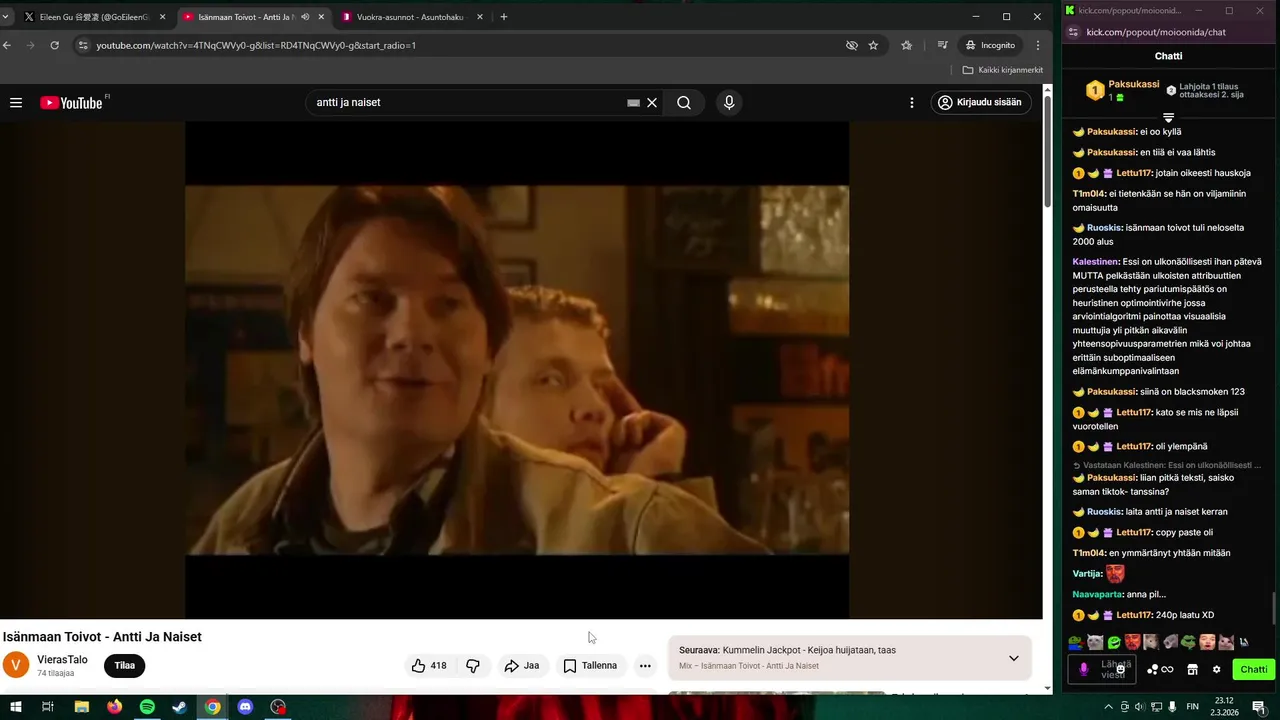Click the Chrome address bar URL
1280x720 pixels.
(256, 45)
